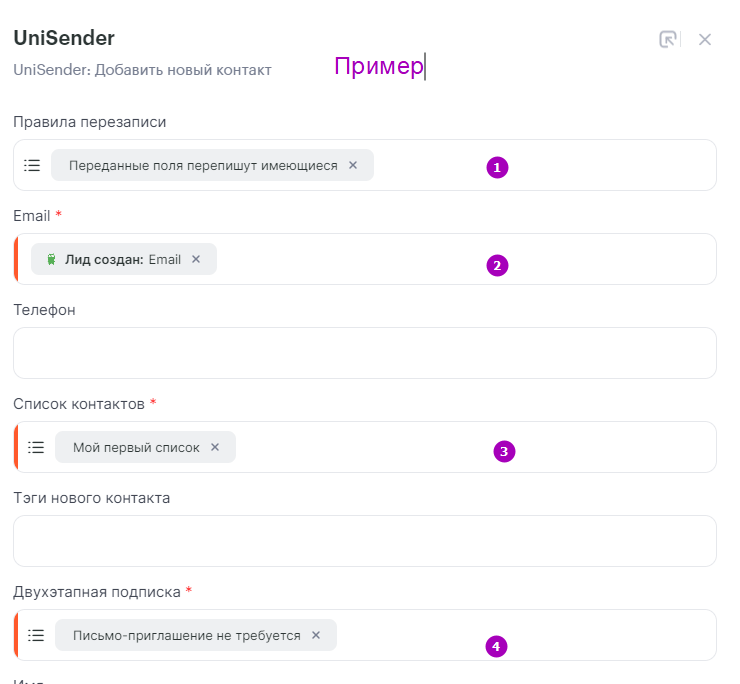Open list icon in Двухэтапная подписка field
The width and height of the screenshot is (740, 684).
coord(36,635)
